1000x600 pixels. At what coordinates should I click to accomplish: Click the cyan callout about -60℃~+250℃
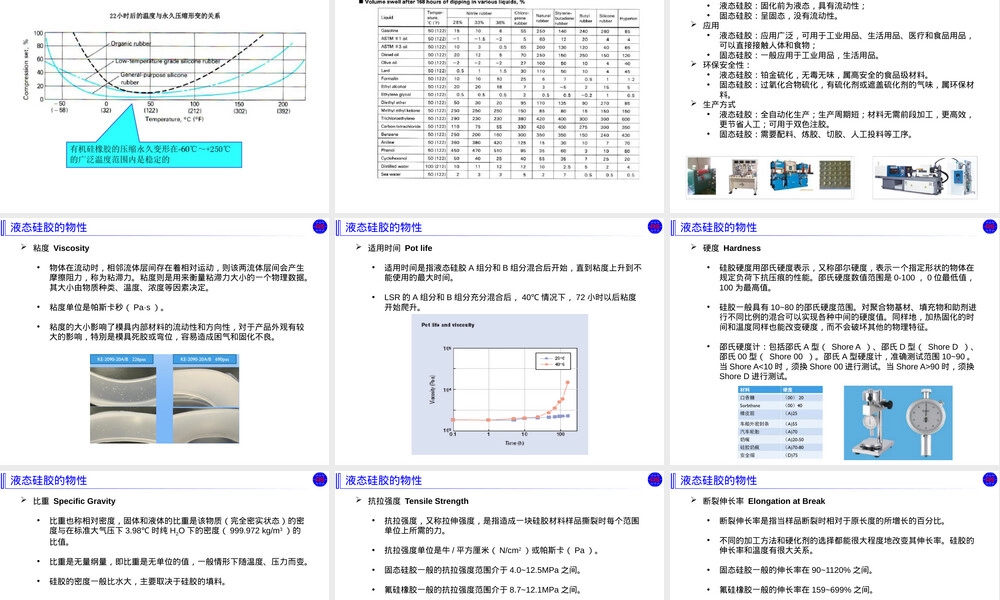[154, 154]
